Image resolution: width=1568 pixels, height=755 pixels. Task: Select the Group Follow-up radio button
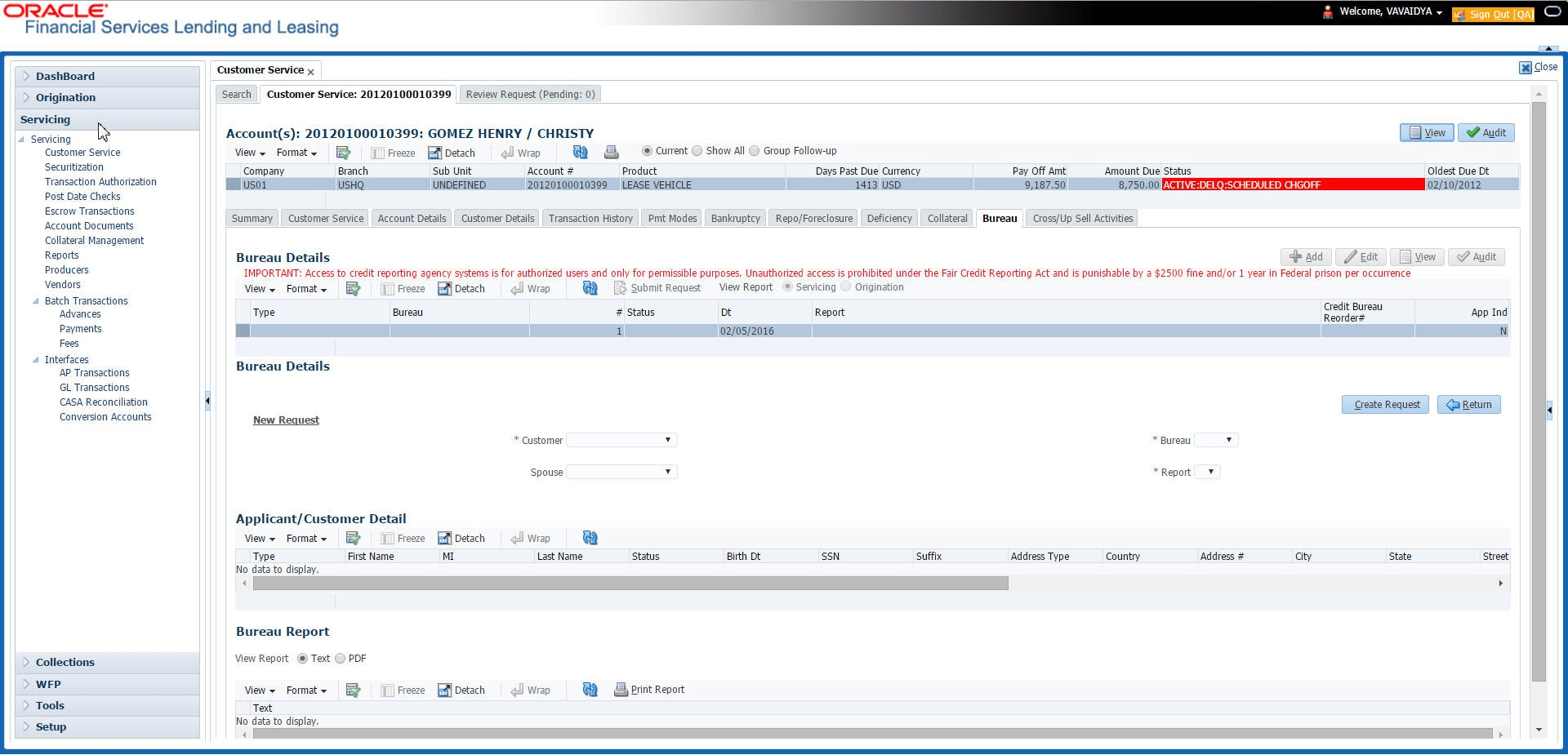[754, 151]
